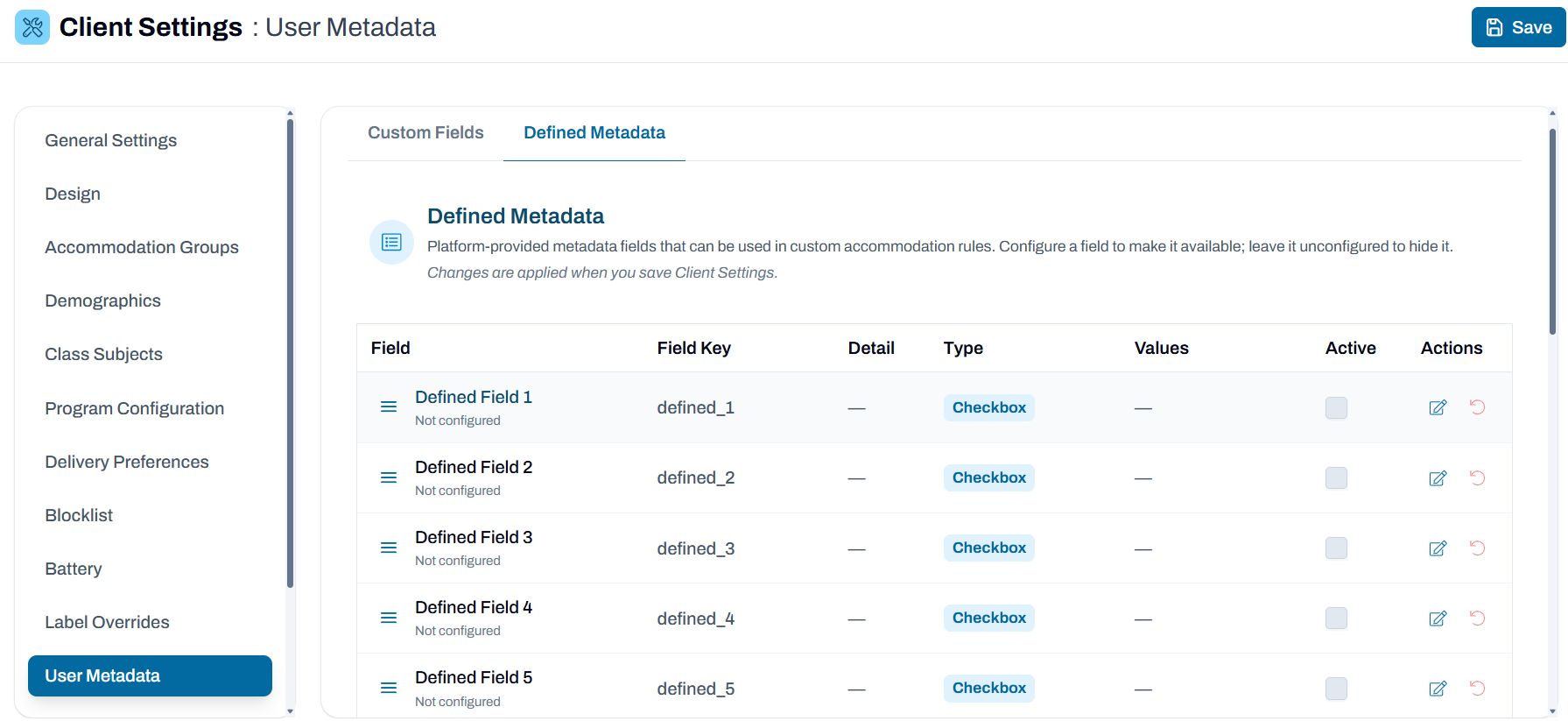Viewport: 1568px width, 721px height.
Task: Toggle Active checkbox for defined_4
Action: coord(1336,618)
